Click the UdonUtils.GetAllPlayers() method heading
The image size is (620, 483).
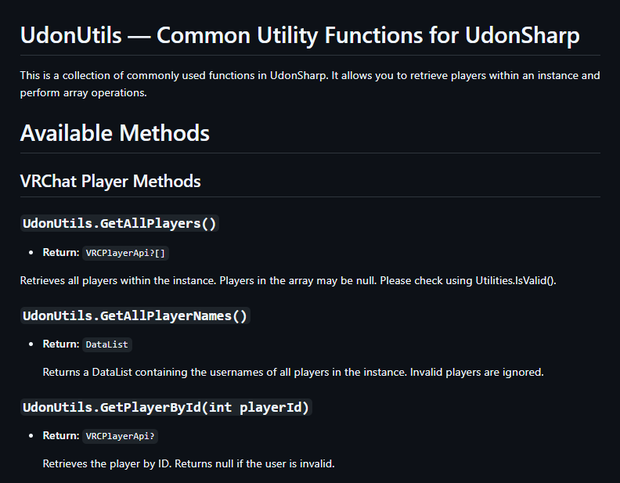119,223
